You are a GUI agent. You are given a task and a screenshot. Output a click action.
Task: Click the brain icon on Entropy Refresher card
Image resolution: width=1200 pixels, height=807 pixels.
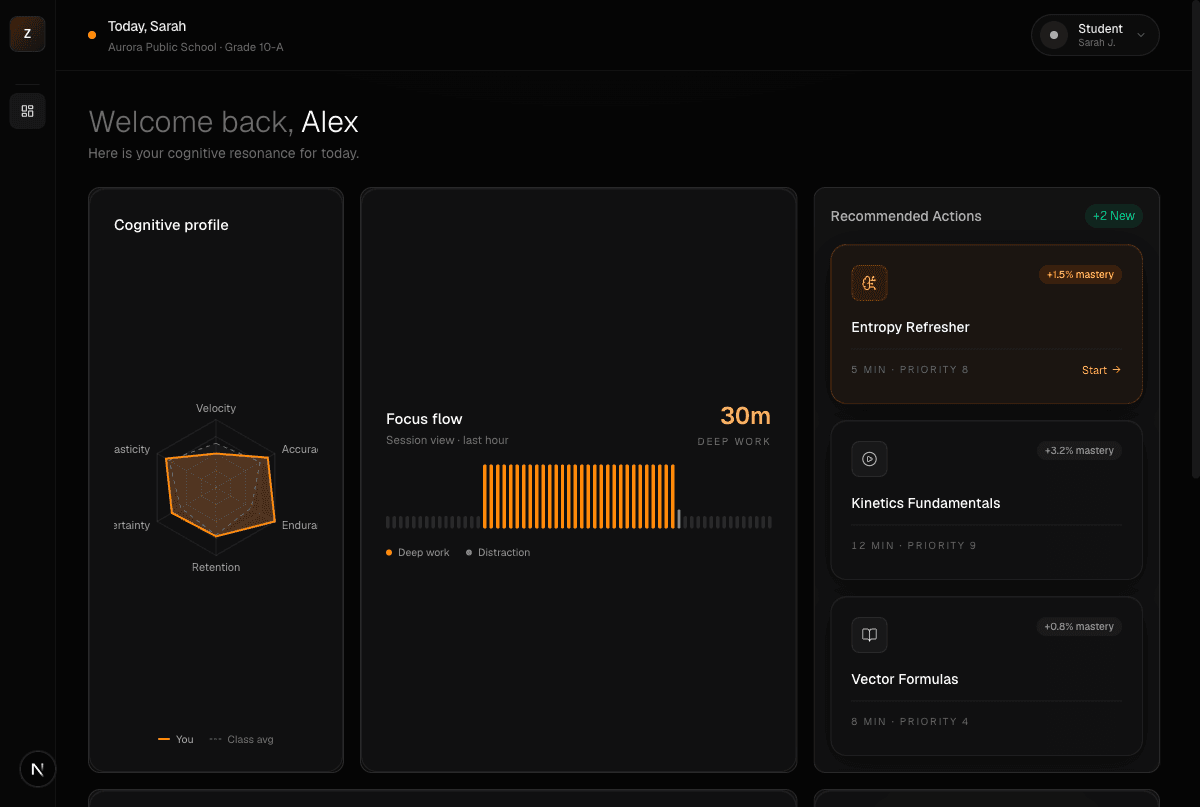click(x=869, y=283)
